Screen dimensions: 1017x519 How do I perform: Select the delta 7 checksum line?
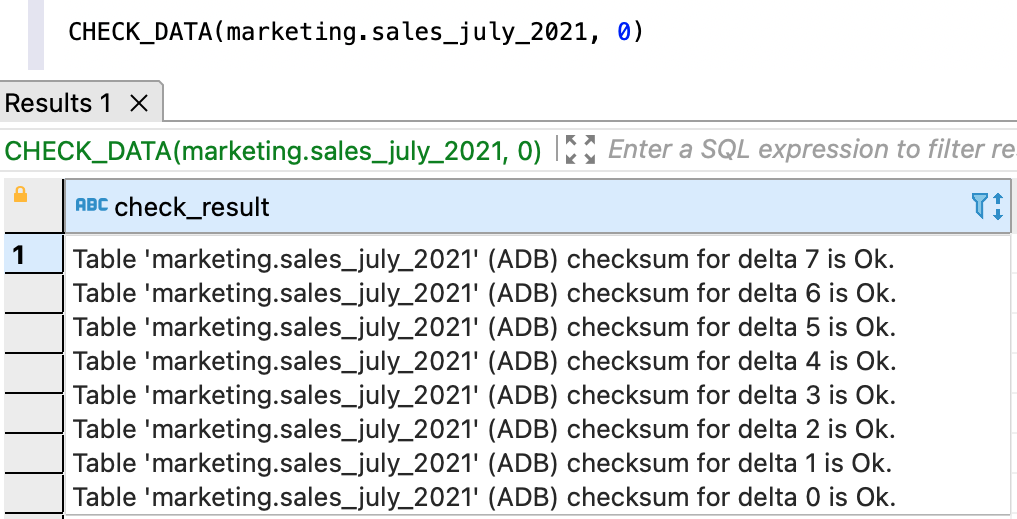[483, 260]
